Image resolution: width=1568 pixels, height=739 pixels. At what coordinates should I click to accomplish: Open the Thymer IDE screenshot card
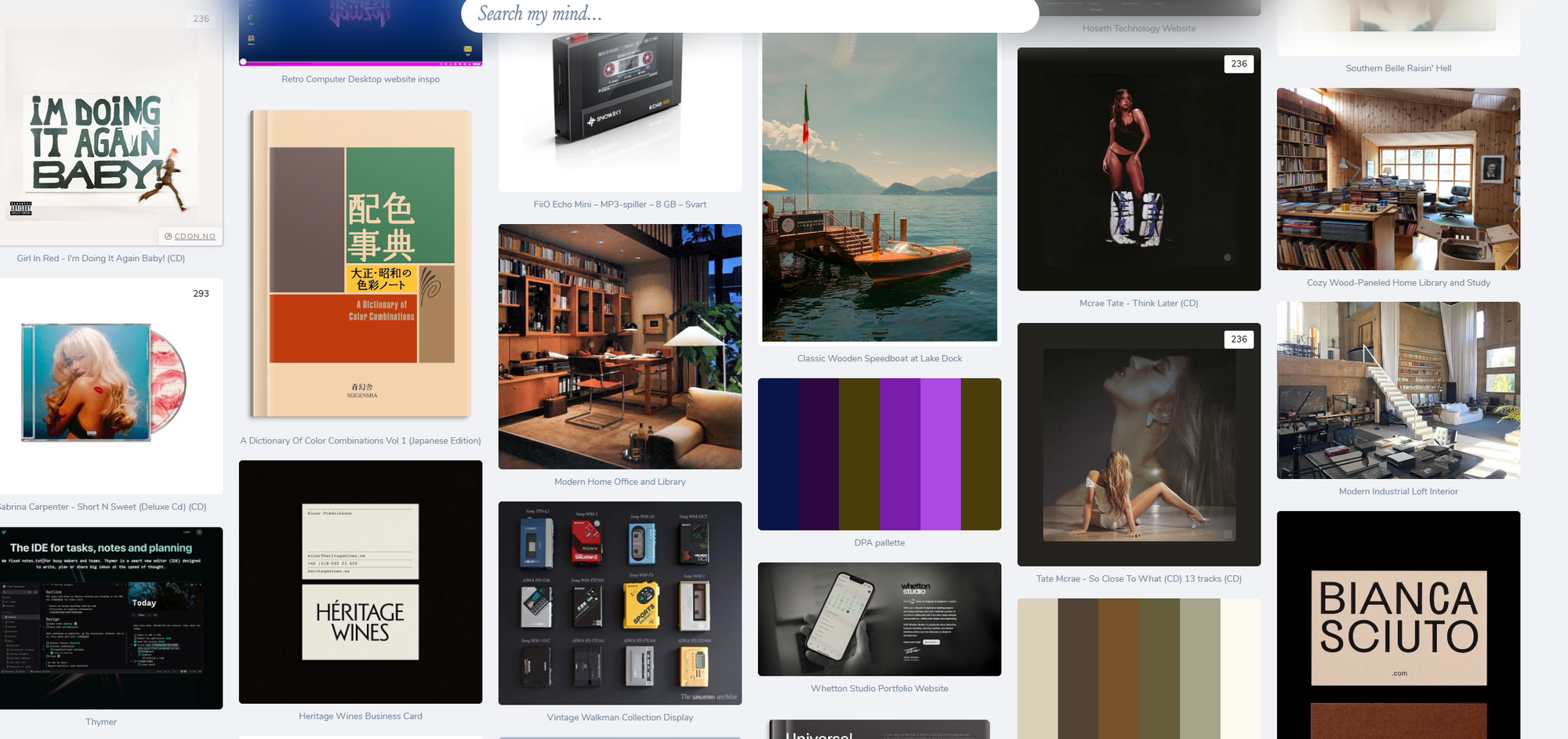111,618
